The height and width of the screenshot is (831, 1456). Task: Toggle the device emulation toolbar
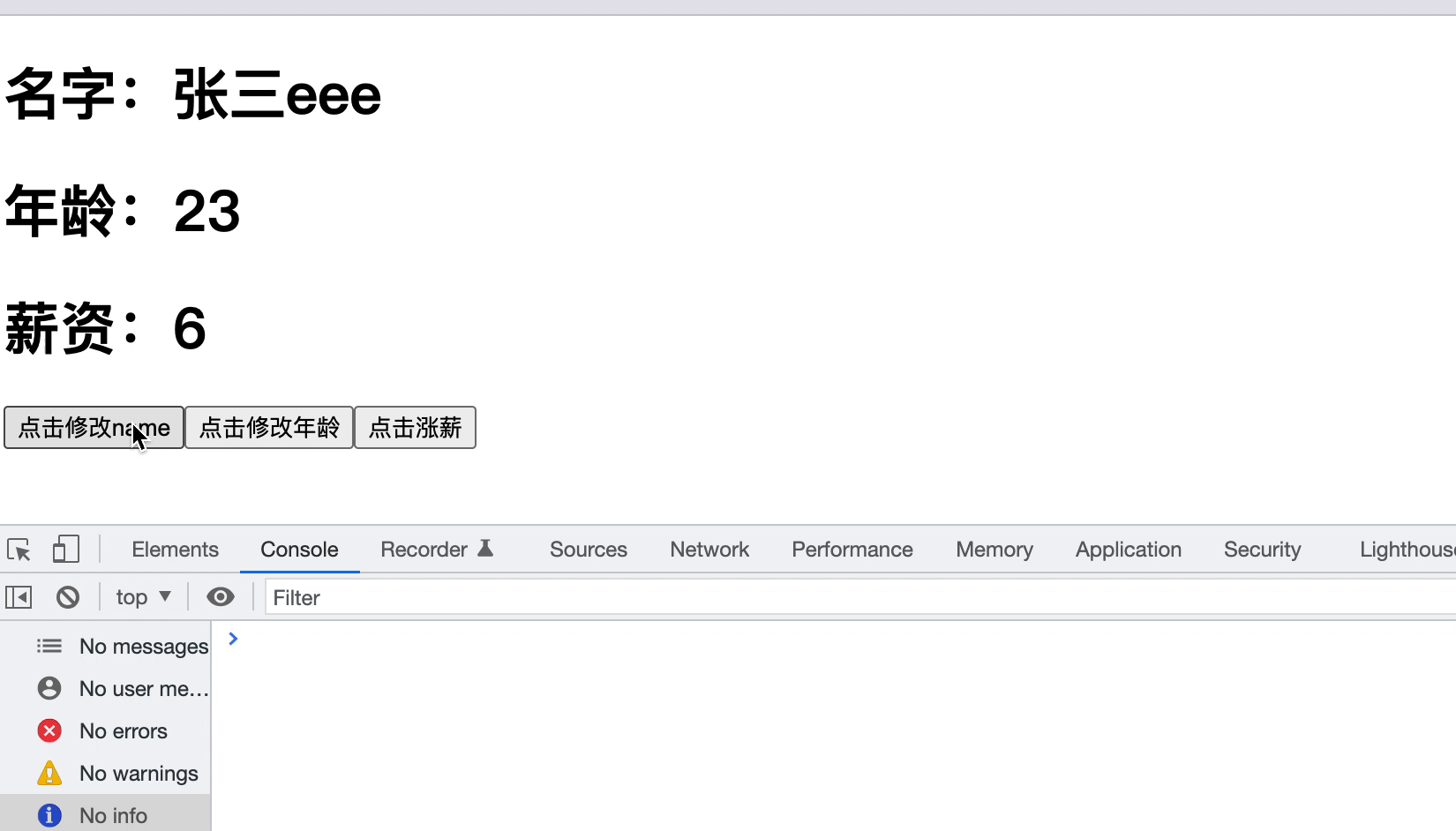[65, 548]
